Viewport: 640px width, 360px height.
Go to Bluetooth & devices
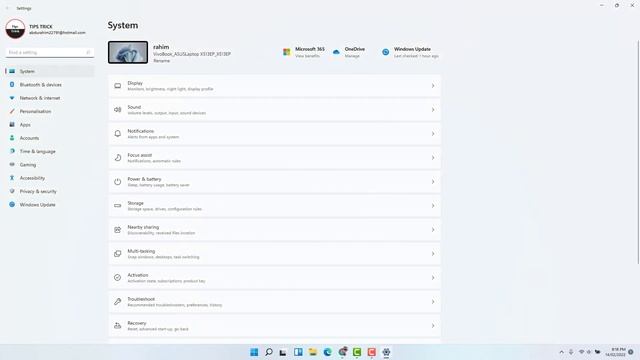50,84
